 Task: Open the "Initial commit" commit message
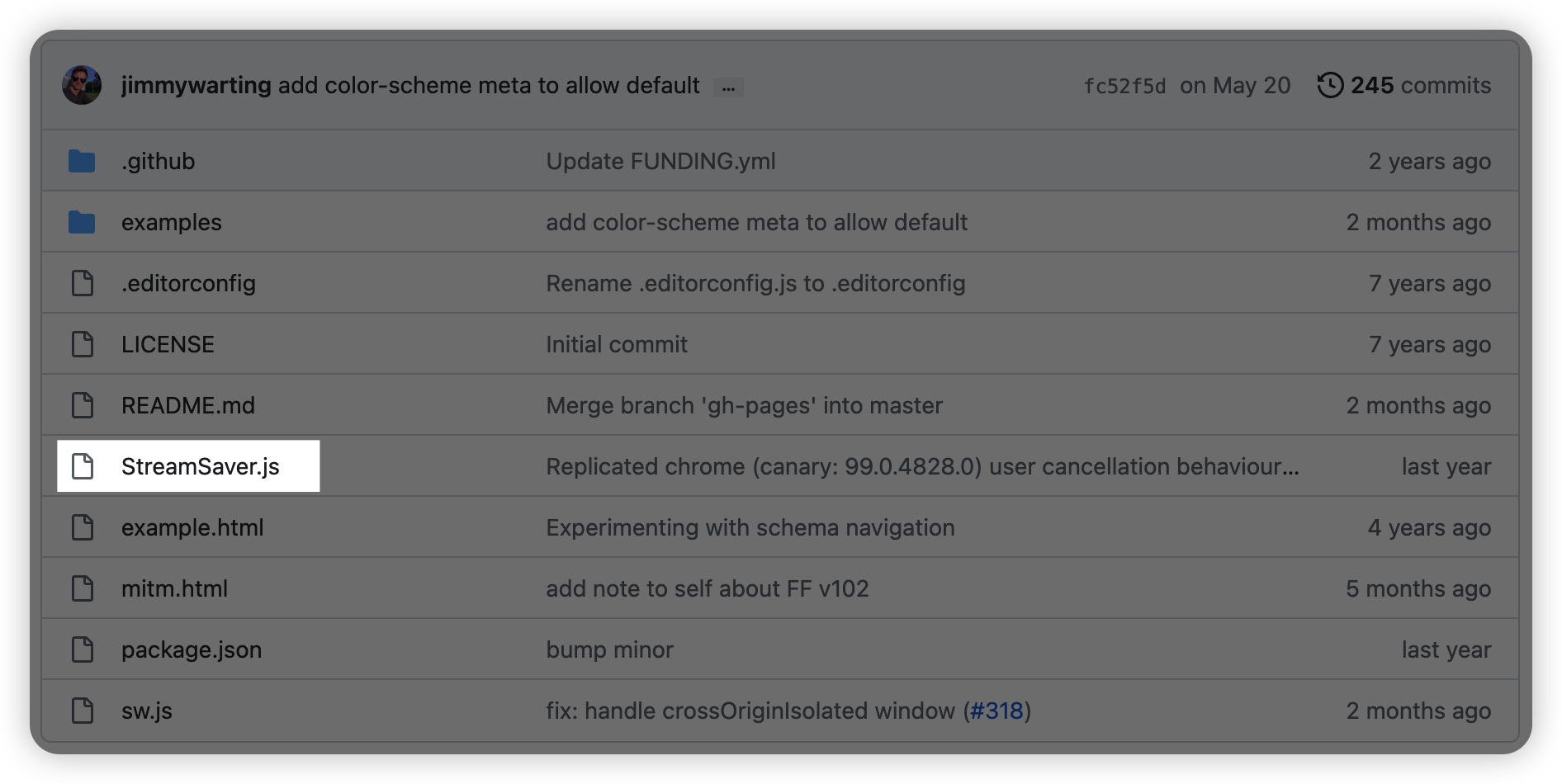(x=617, y=344)
